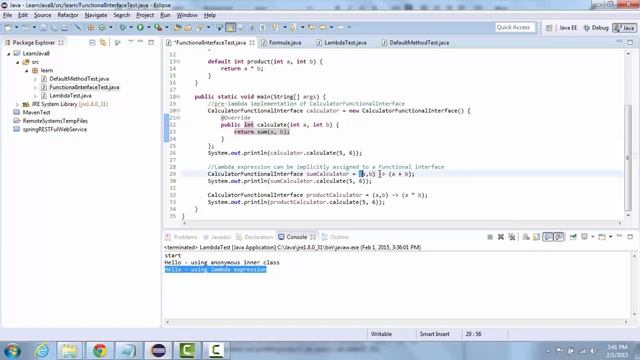This screenshot has width=640, height=360.
Task: Switch to DefaultMethodTest.java editor tab
Action: pos(415,42)
